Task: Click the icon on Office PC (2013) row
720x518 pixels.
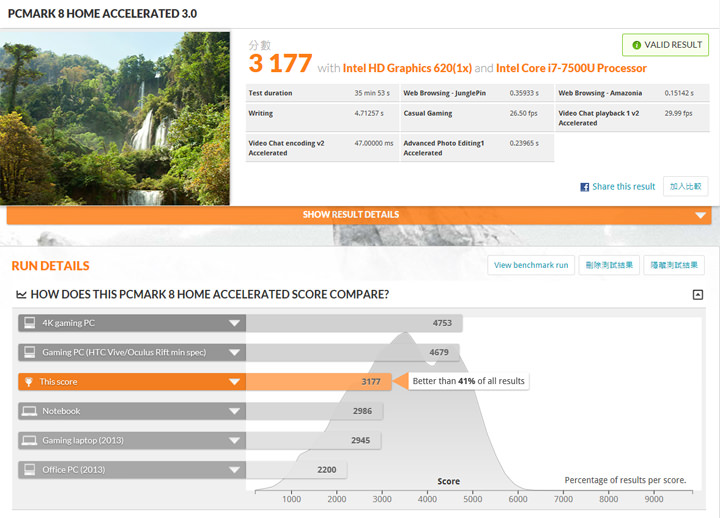Action: 29,470
